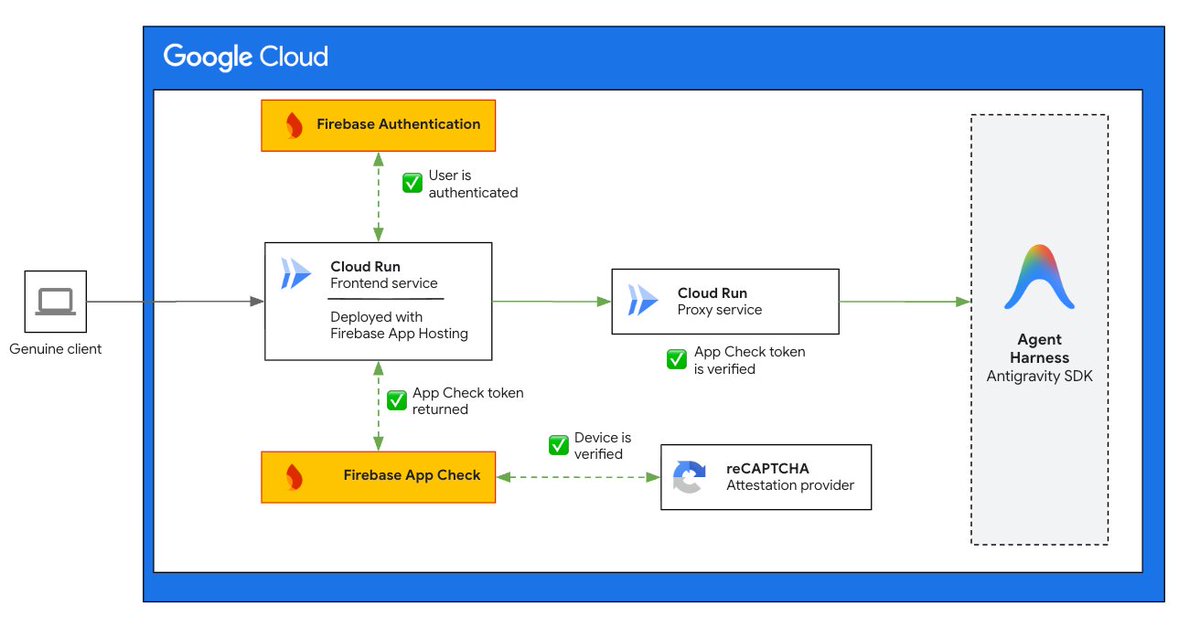Click the green checkmark beside Device is verified
1200x627 pixels.
coord(558,445)
